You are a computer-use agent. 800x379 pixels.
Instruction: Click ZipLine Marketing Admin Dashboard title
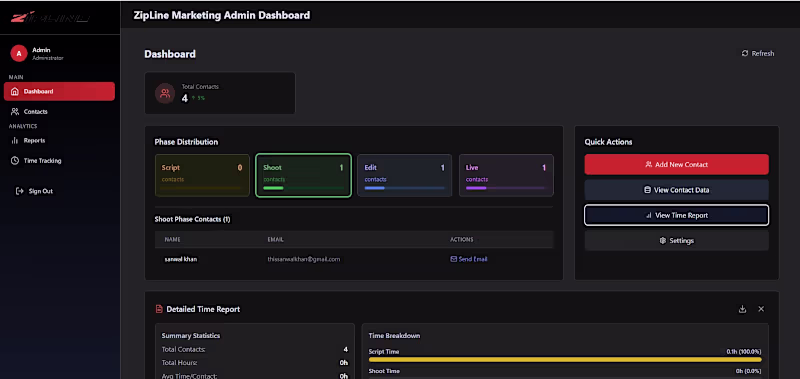221,15
